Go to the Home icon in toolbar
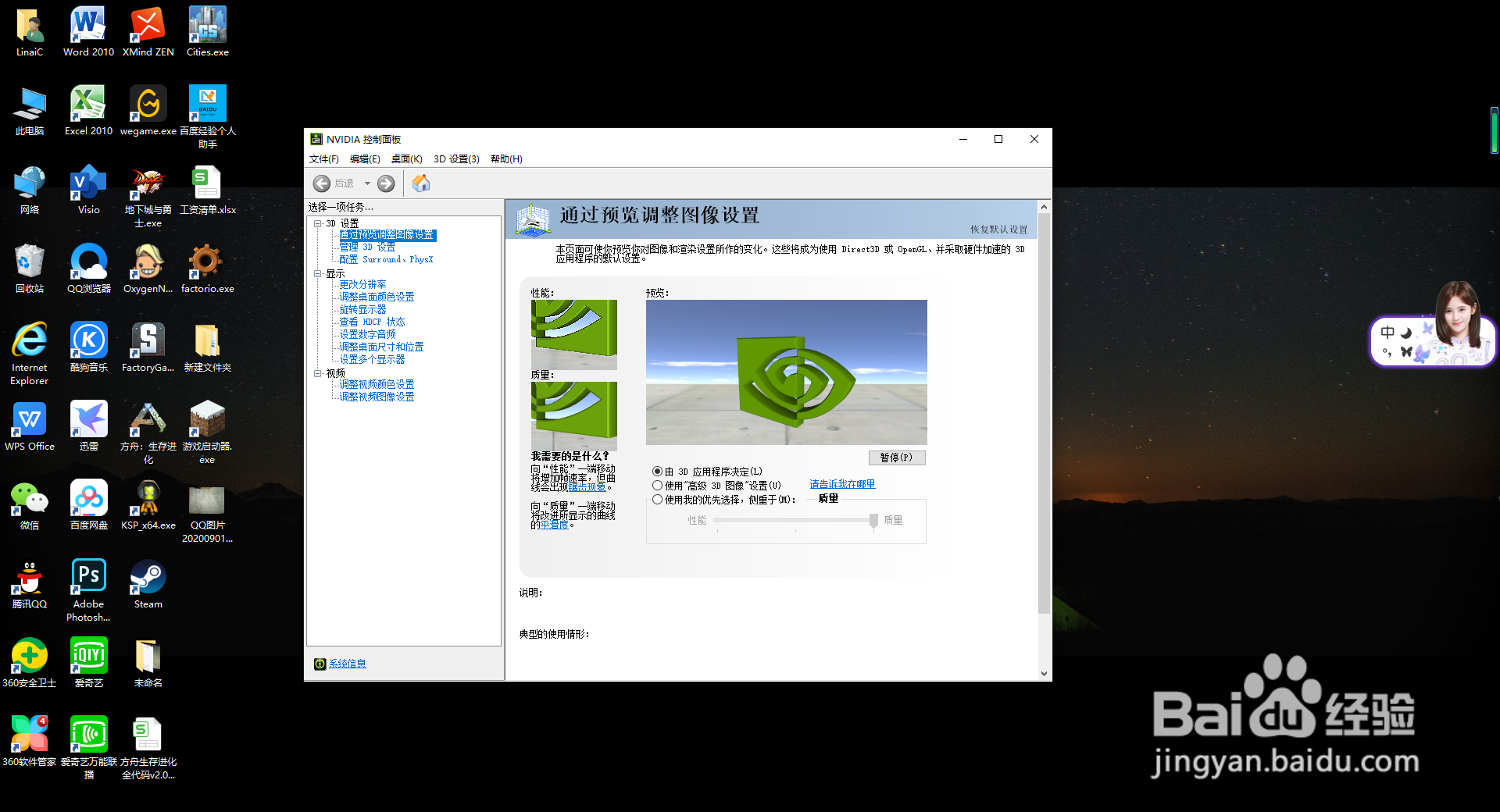Image resolution: width=1500 pixels, height=812 pixels. [x=421, y=183]
